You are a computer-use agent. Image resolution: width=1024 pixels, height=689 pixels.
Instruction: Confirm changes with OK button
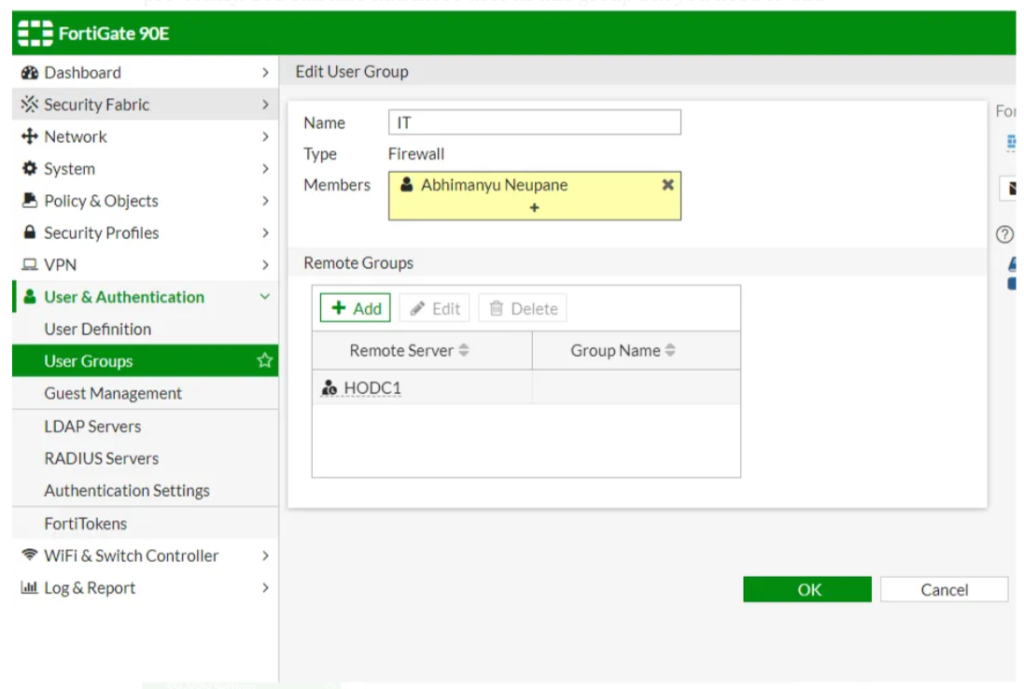[807, 590]
